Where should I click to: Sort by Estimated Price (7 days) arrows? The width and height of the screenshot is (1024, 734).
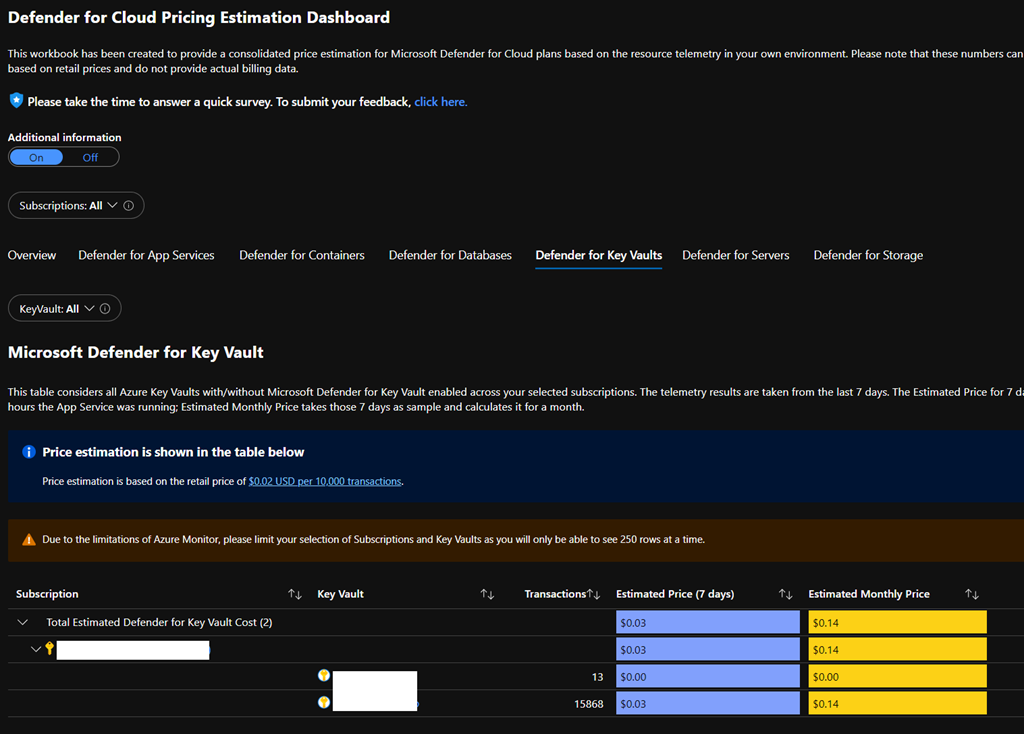pos(786,594)
